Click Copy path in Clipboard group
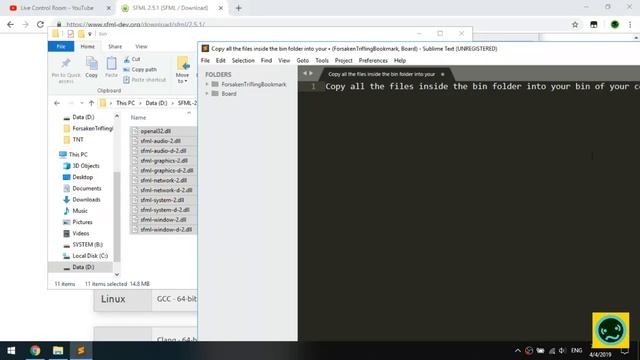The width and height of the screenshot is (640, 360). click(x=140, y=69)
